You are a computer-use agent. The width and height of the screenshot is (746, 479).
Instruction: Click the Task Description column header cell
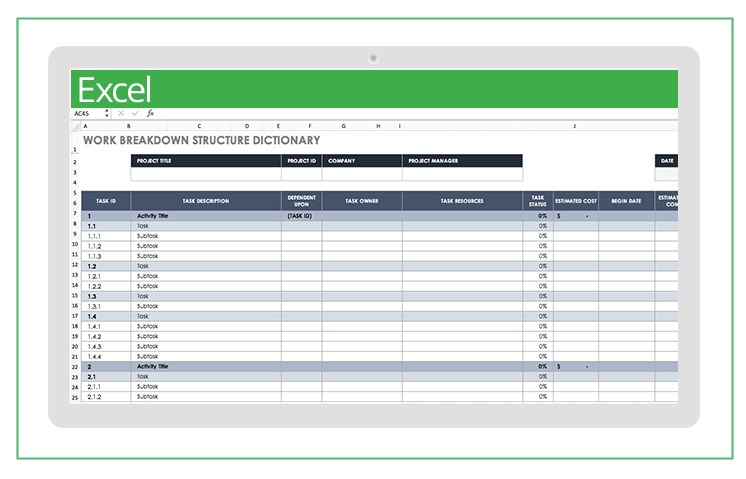(x=205, y=201)
